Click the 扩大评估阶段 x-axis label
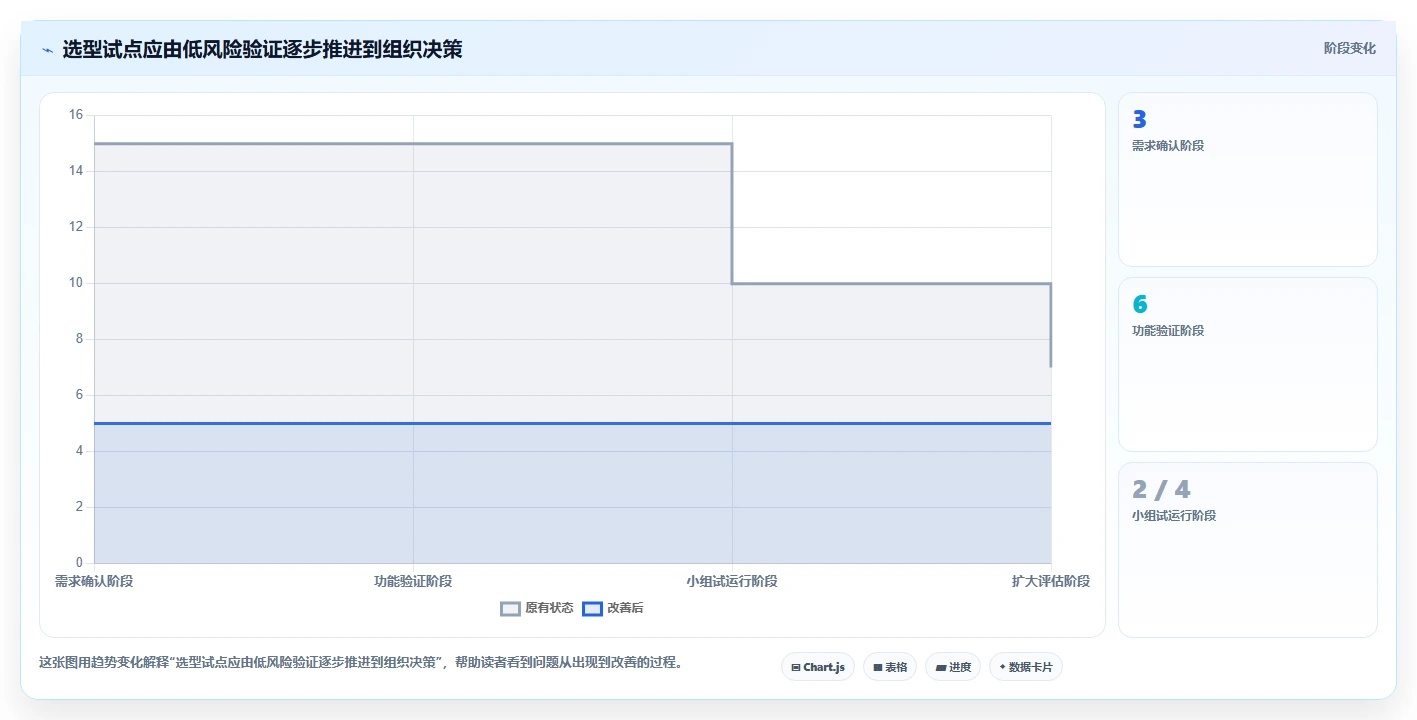1417x720 pixels. pyautogui.click(x=1051, y=581)
